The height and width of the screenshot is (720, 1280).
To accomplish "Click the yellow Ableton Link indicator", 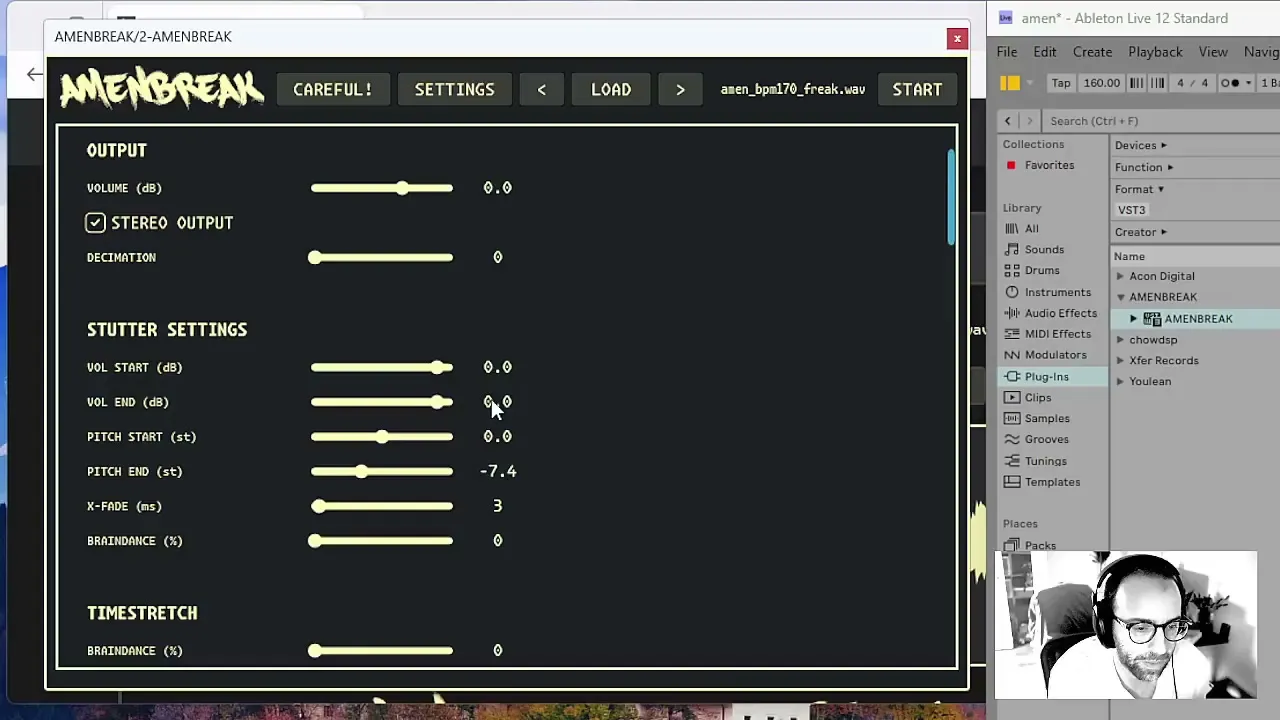I will [1011, 84].
